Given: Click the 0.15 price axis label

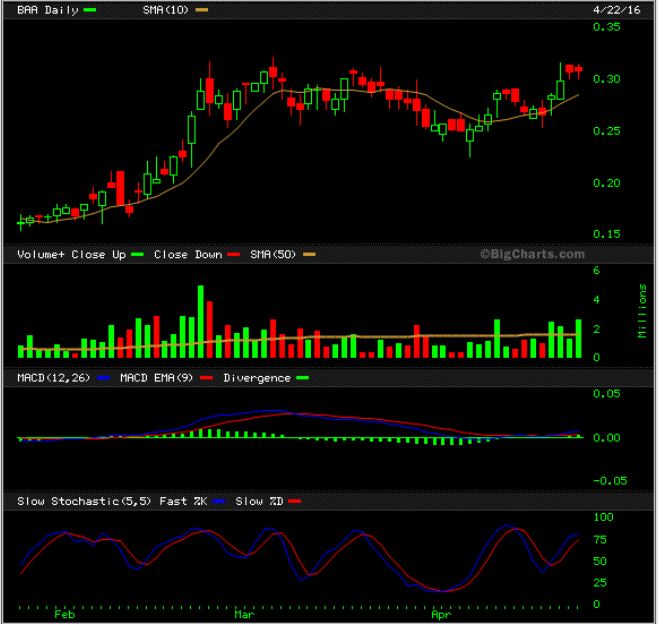Looking at the screenshot, I should (x=606, y=234).
